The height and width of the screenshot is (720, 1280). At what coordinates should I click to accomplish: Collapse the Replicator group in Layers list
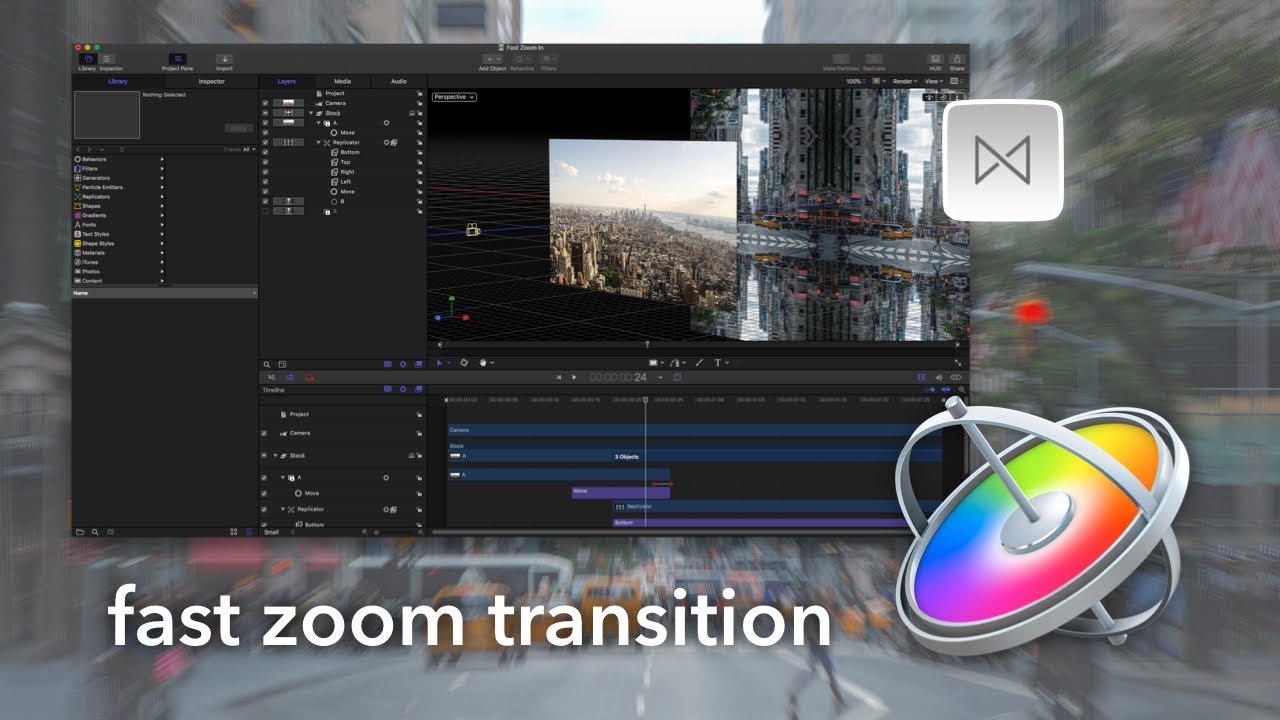click(319, 142)
